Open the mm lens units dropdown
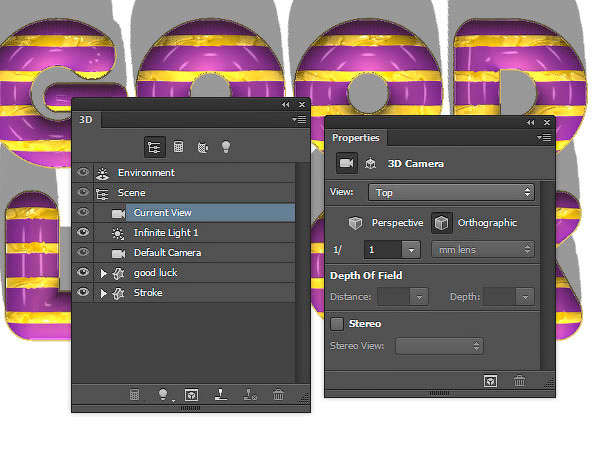 (x=483, y=250)
